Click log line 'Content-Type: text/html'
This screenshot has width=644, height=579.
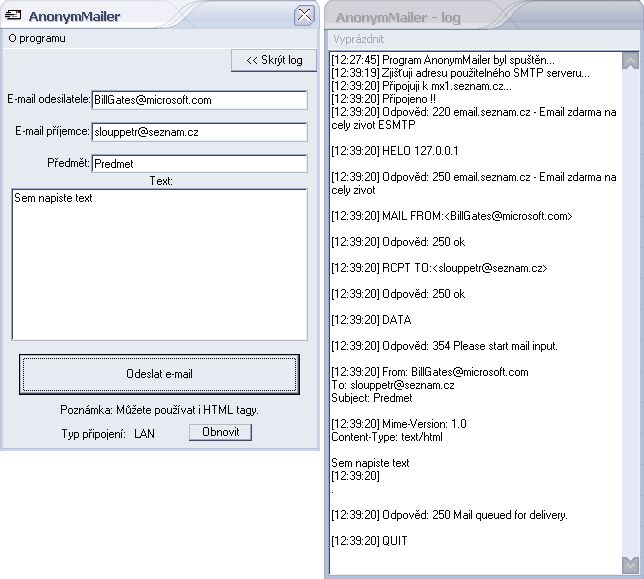point(387,437)
